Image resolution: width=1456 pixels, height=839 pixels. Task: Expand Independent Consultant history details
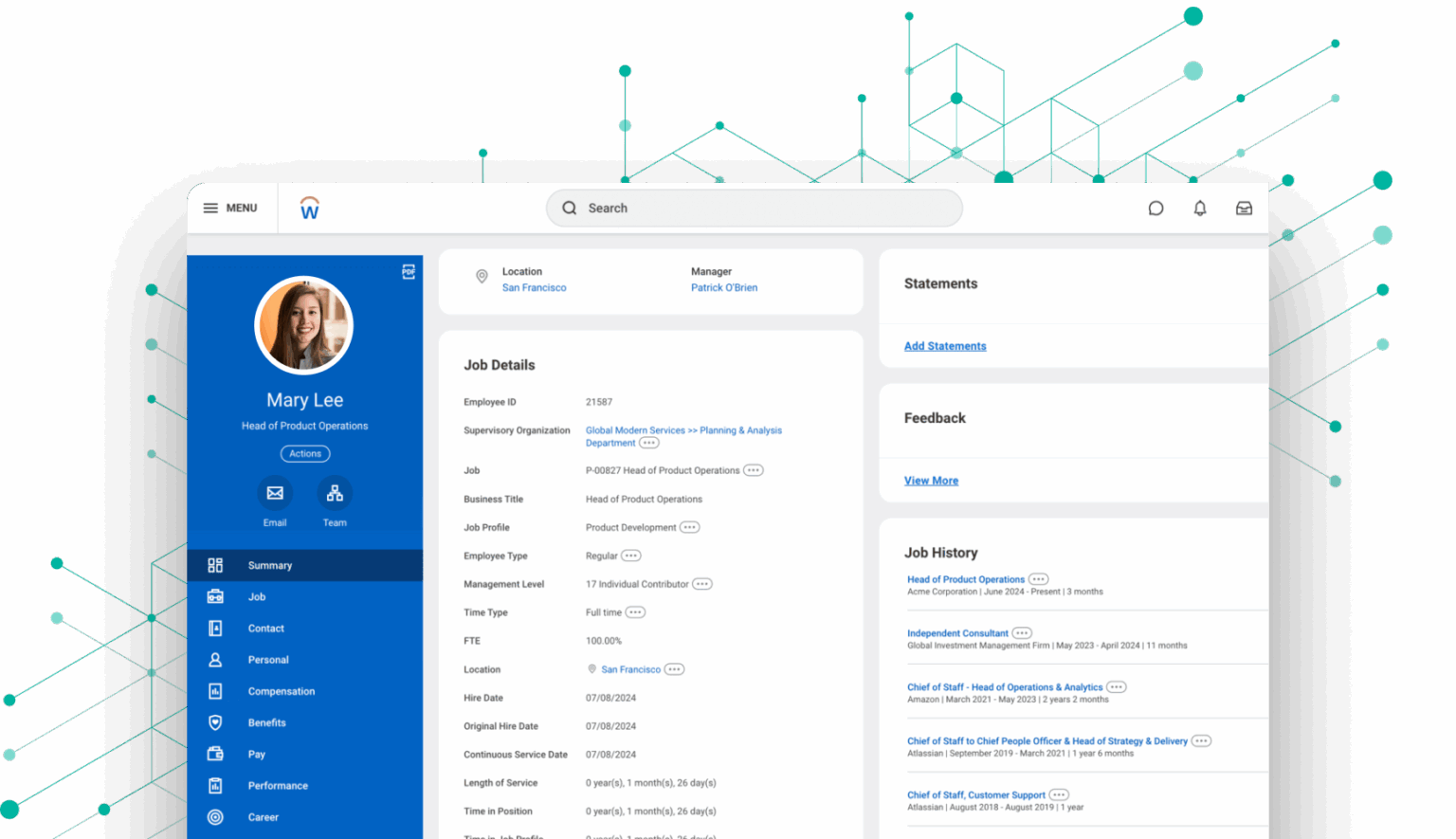(x=1021, y=632)
